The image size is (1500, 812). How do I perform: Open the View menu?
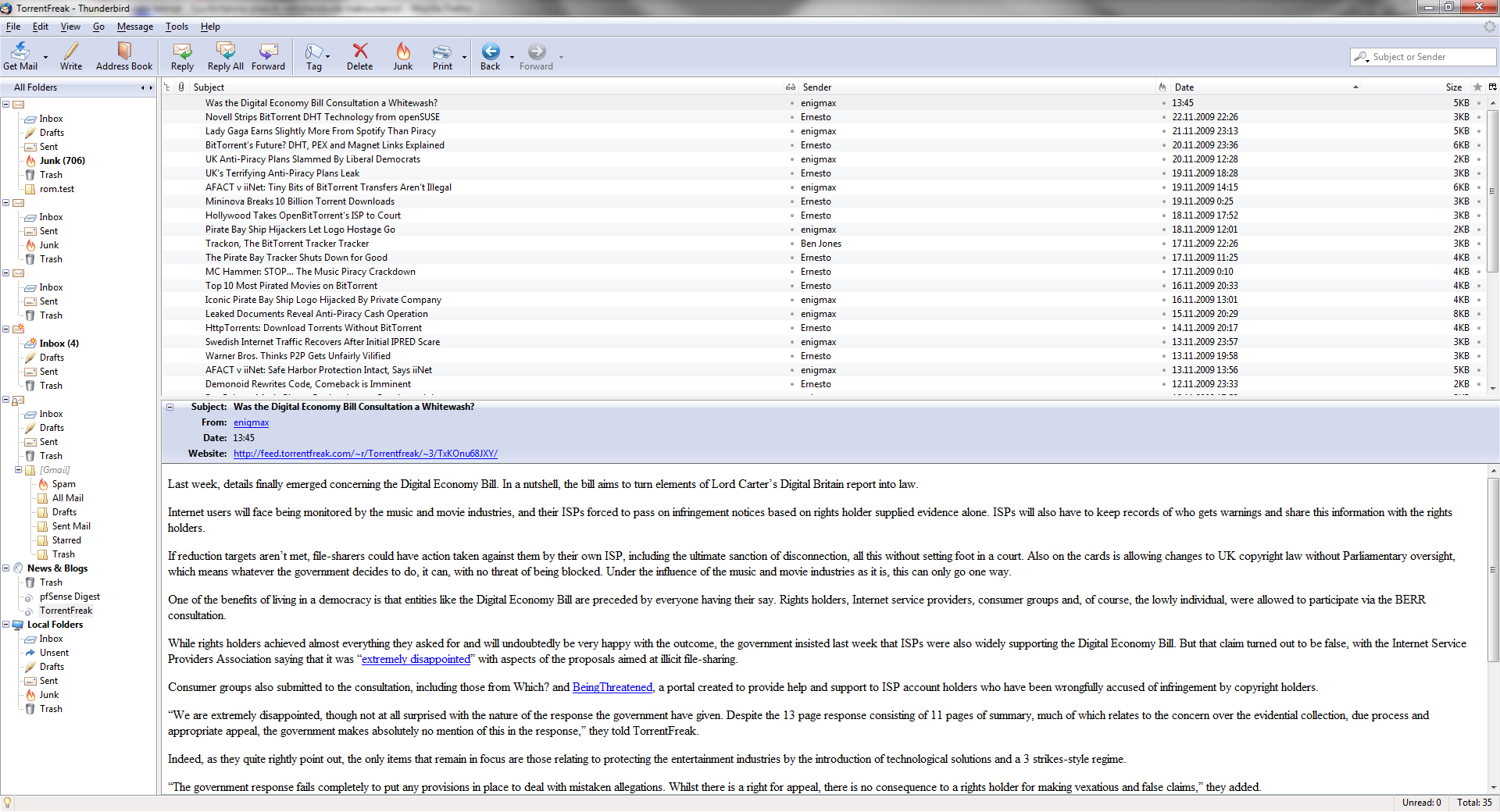point(70,27)
